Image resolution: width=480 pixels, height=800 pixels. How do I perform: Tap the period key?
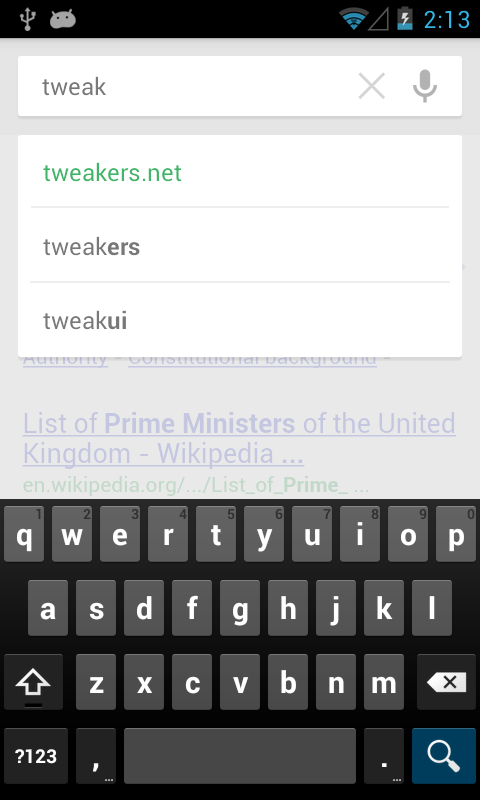(x=384, y=755)
